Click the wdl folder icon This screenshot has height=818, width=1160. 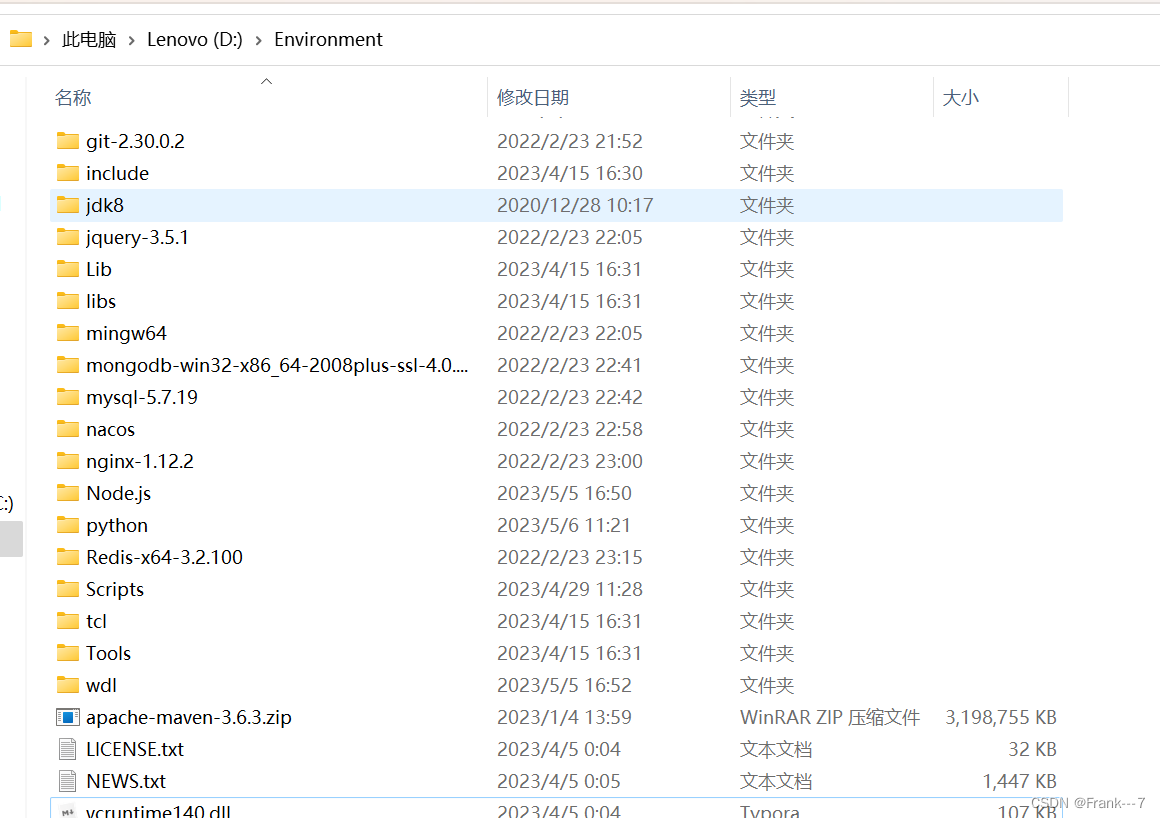click(67, 685)
